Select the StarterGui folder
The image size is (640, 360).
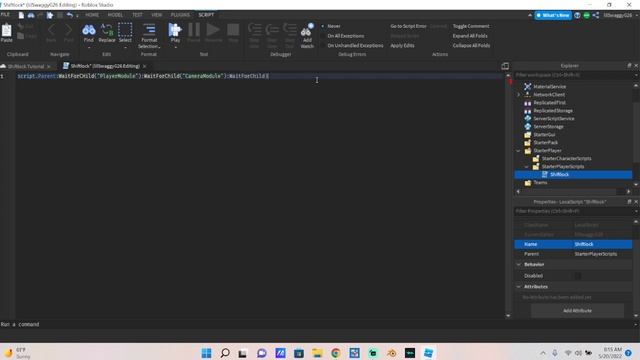544,135
